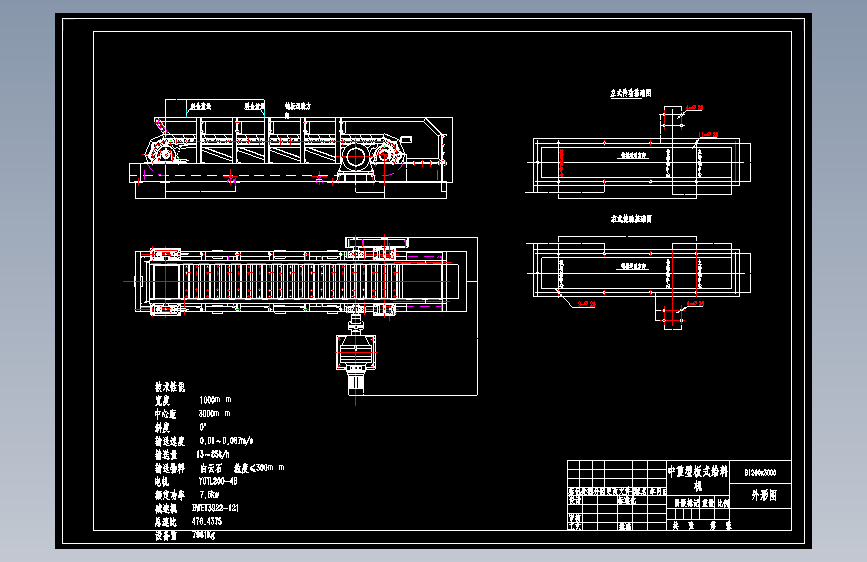Select the 粒度≤300mm text

click(259, 468)
